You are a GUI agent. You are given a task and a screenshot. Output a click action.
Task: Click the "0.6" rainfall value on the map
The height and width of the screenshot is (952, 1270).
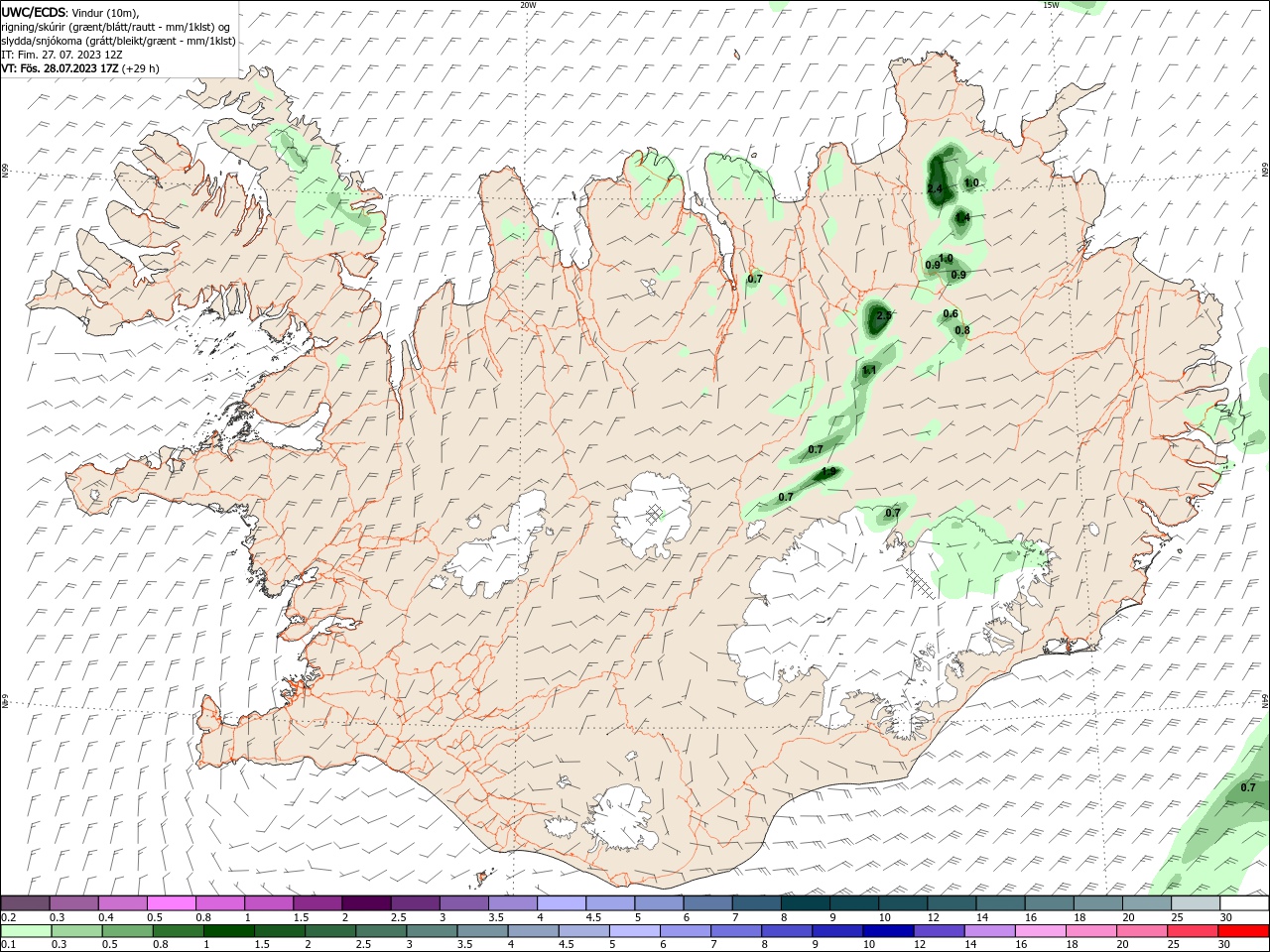pyautogui.click(x=951, y=314)
